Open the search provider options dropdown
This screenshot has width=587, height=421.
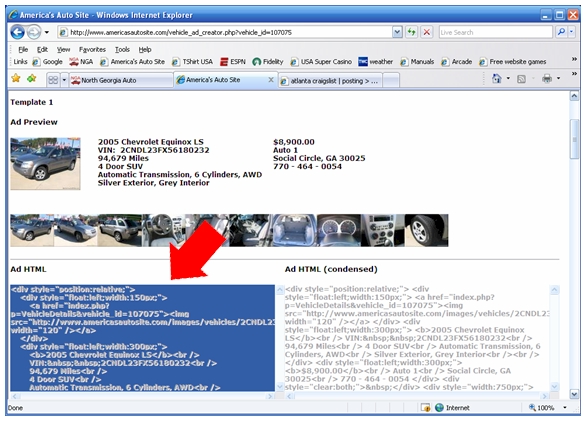(571, 32)
